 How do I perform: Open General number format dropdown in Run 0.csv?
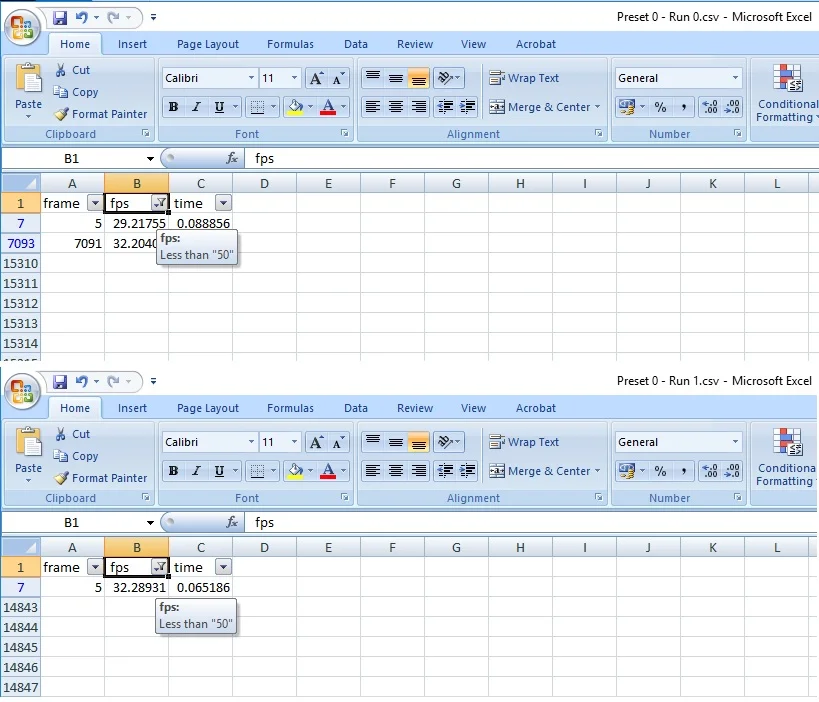pos(735,78)
